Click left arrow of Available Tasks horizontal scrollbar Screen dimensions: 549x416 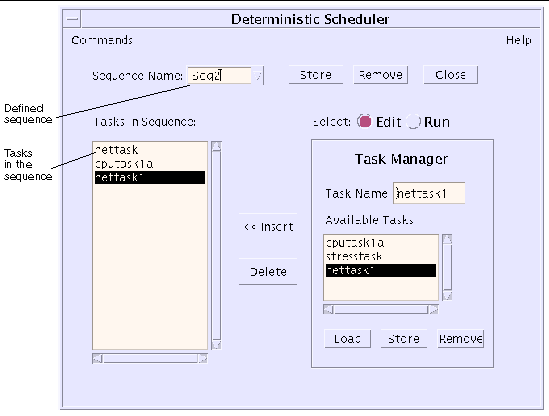click(x=328, y=310)
